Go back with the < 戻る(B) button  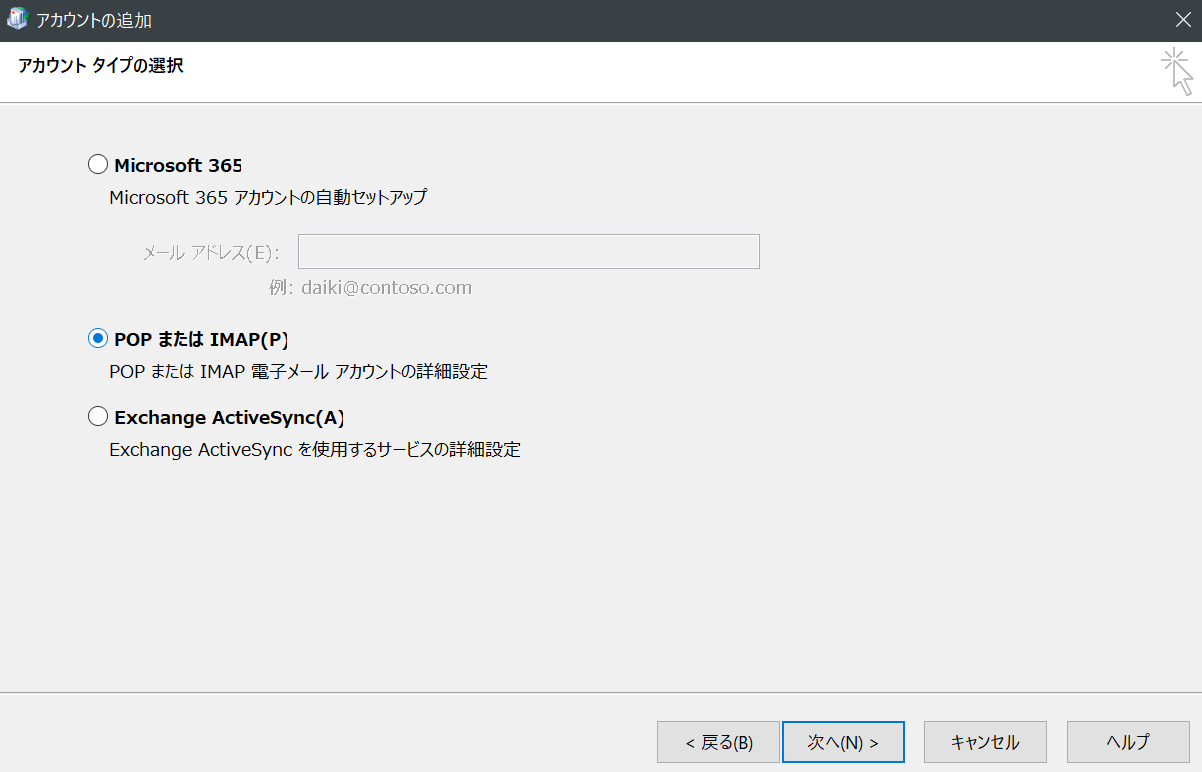pyautogui.click(x=718, y=742)
